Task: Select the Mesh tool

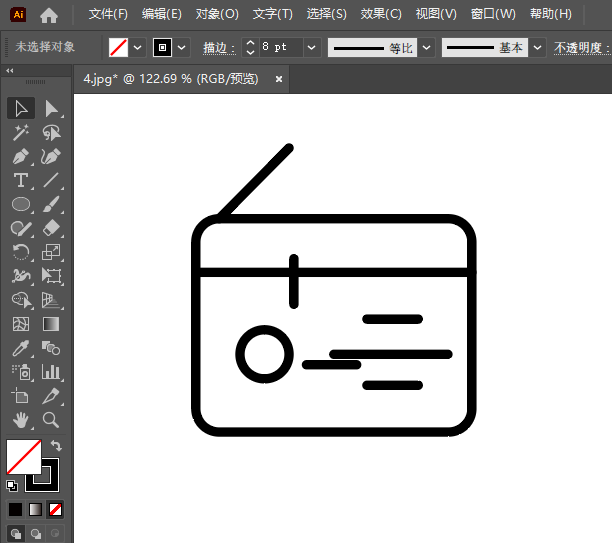Action: pos(21,324)
